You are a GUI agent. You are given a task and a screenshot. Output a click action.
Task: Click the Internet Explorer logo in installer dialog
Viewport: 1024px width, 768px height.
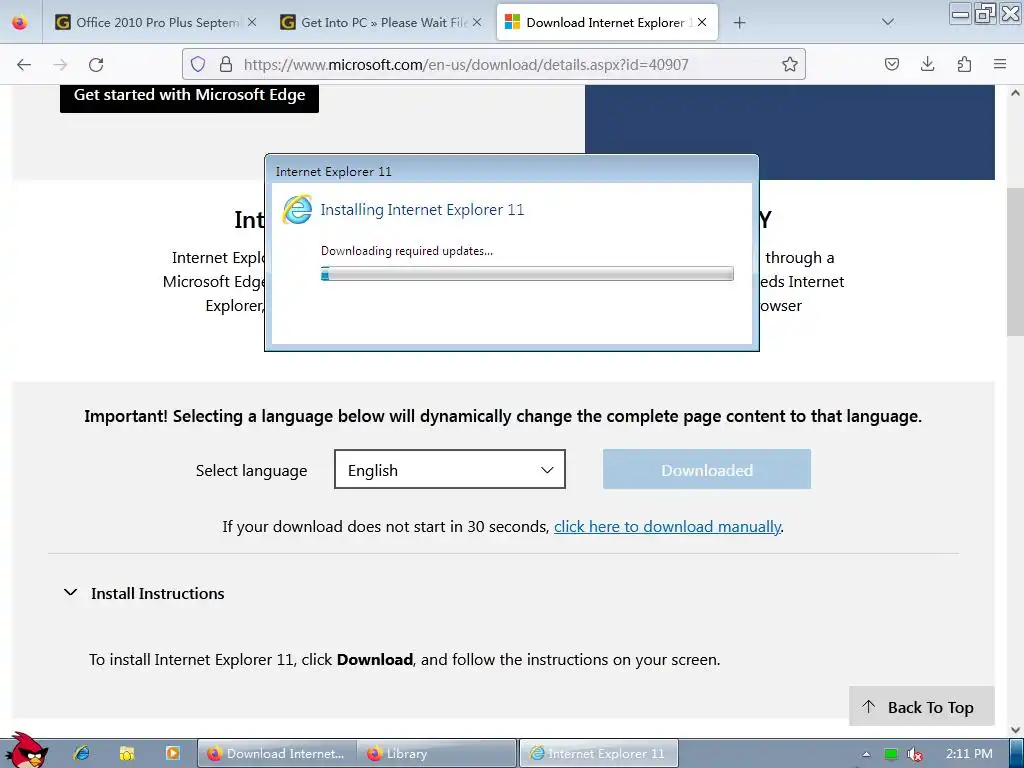tap(297, 210)
